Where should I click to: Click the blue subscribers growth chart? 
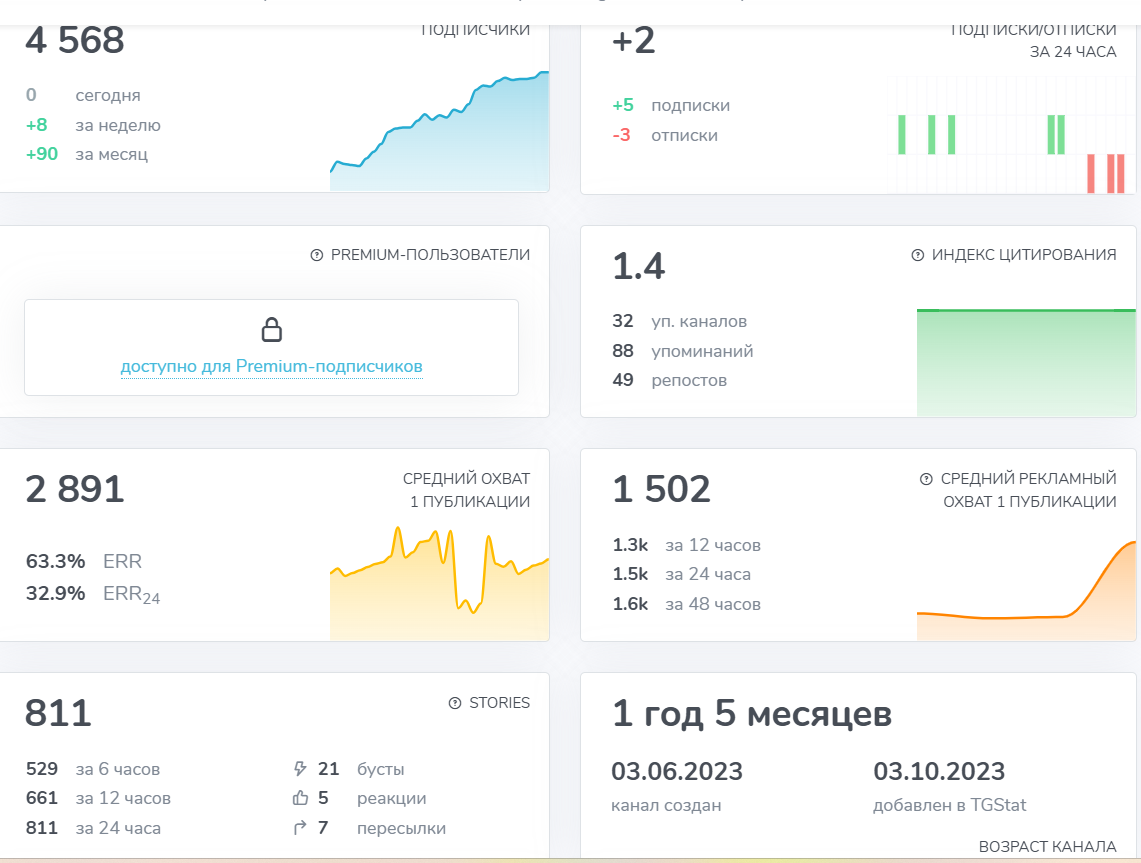point(440,135)
